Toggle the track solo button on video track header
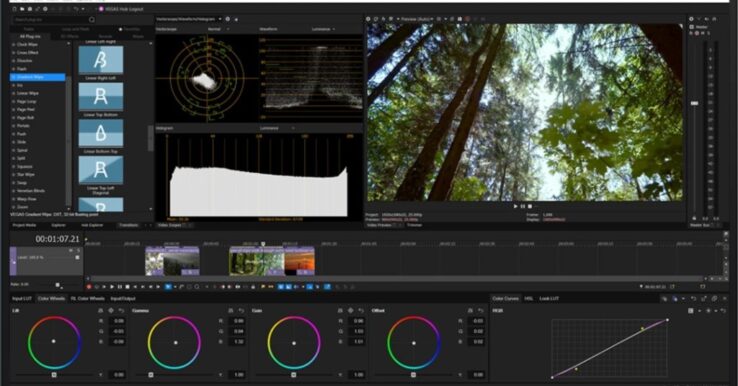 (x=78, y=251)
